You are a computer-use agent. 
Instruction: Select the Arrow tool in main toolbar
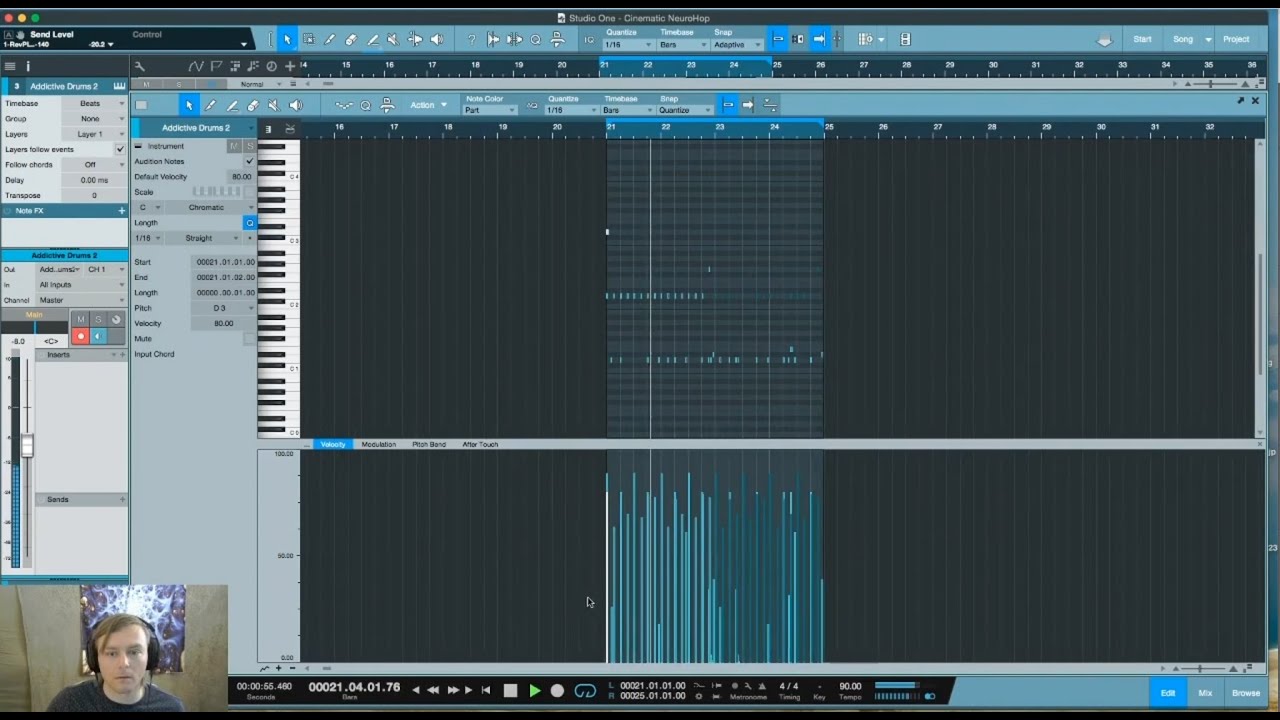point(287,39)
